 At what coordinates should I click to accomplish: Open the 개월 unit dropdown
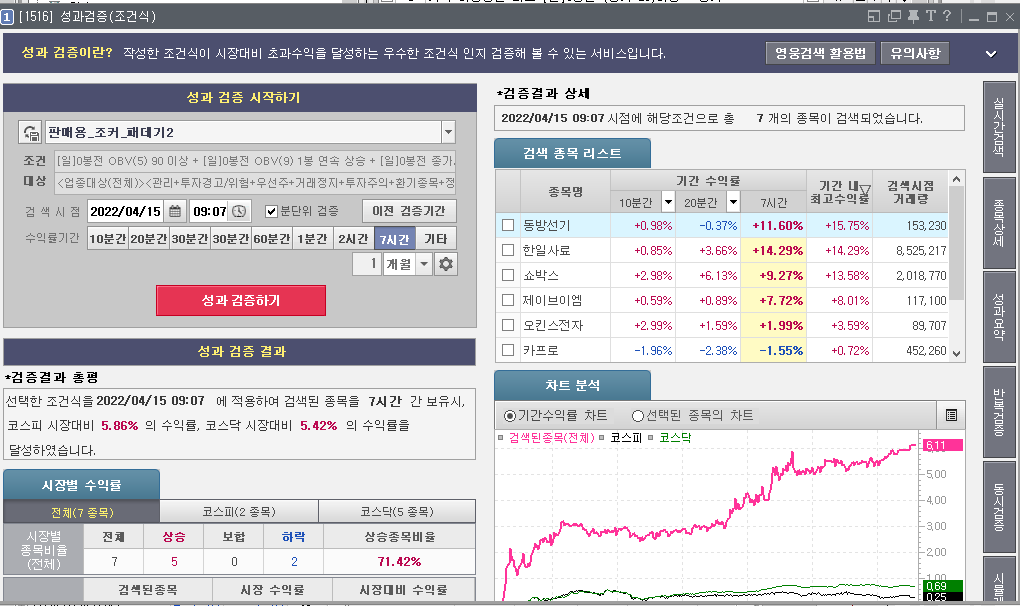(424, 264)
